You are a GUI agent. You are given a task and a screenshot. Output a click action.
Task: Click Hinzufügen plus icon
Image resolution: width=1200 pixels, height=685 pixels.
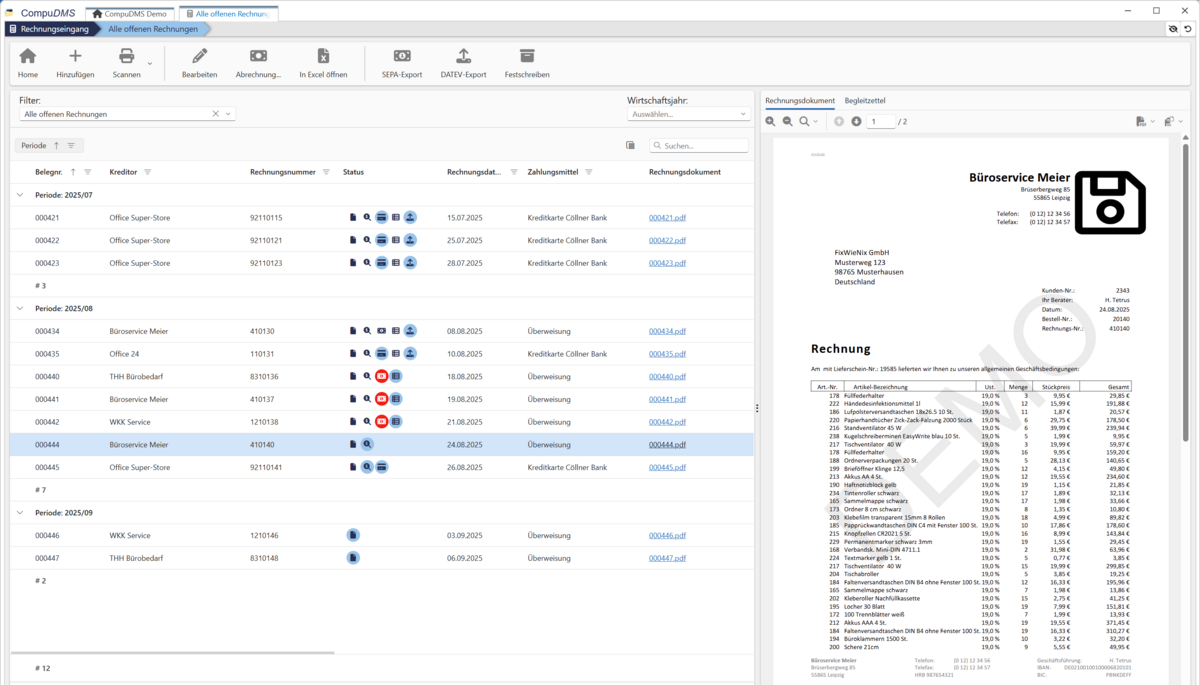tap(75, 57)
